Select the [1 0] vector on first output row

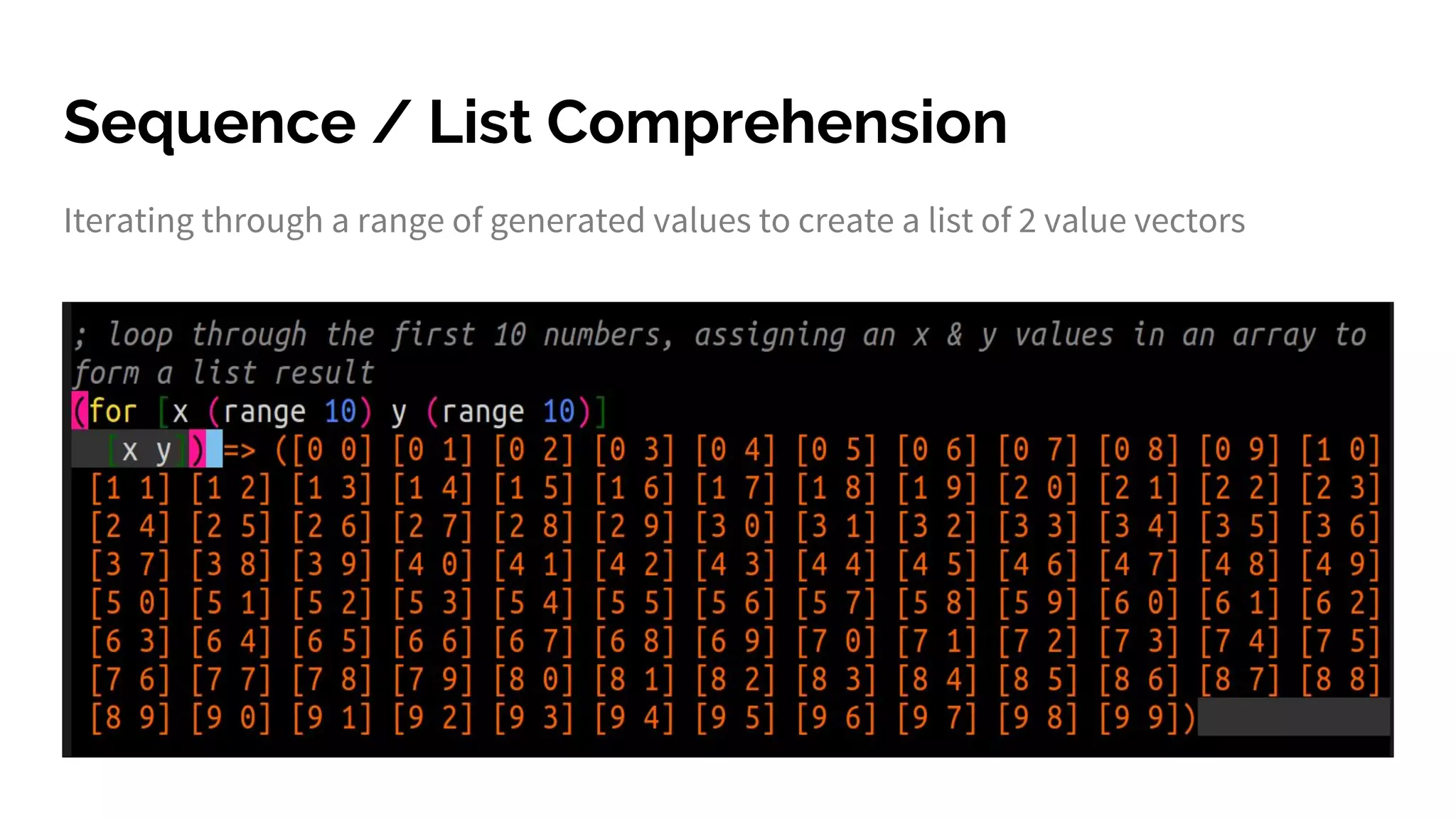tap(1339, 450)
